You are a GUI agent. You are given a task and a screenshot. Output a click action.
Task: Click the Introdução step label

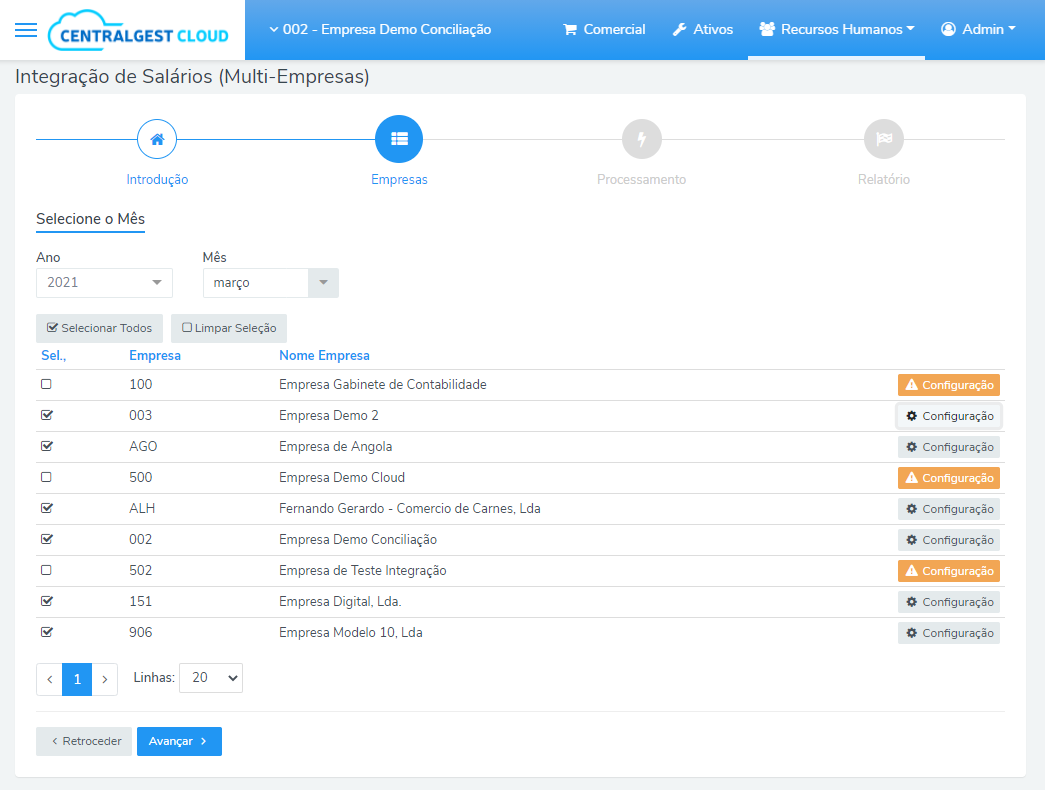[x=157, y=179]
